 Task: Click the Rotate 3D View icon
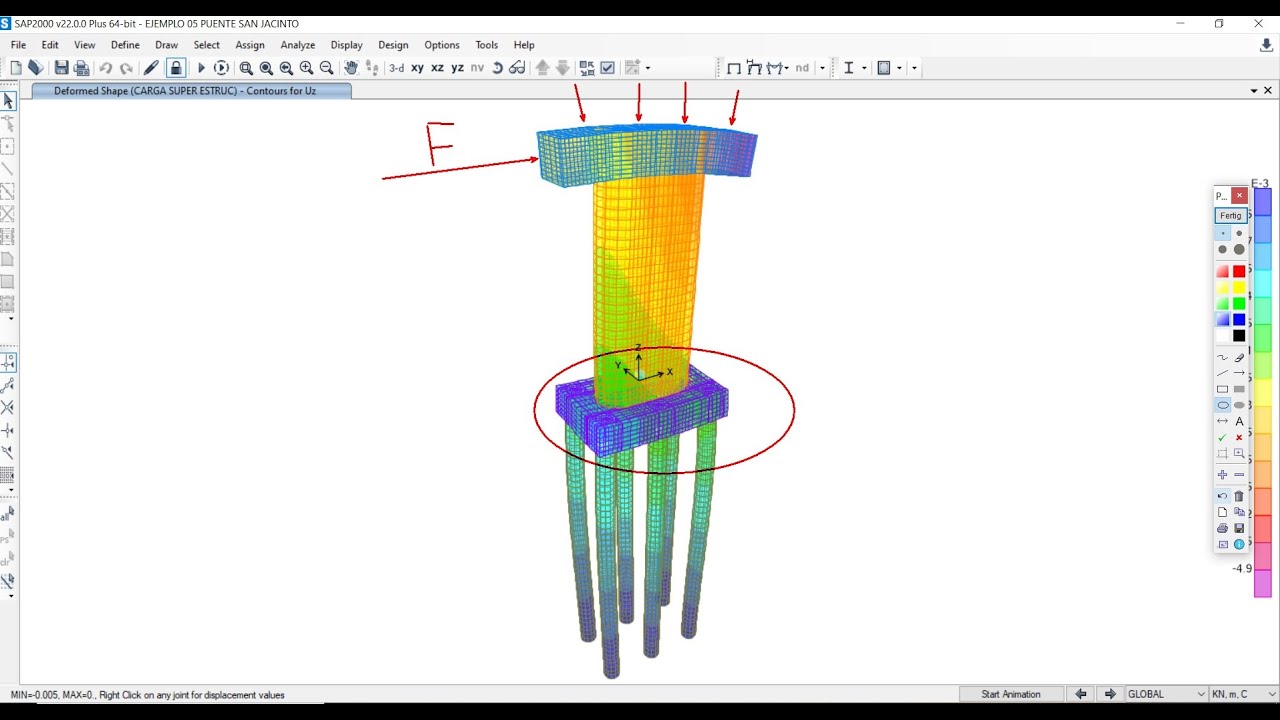tap(497, 68)
